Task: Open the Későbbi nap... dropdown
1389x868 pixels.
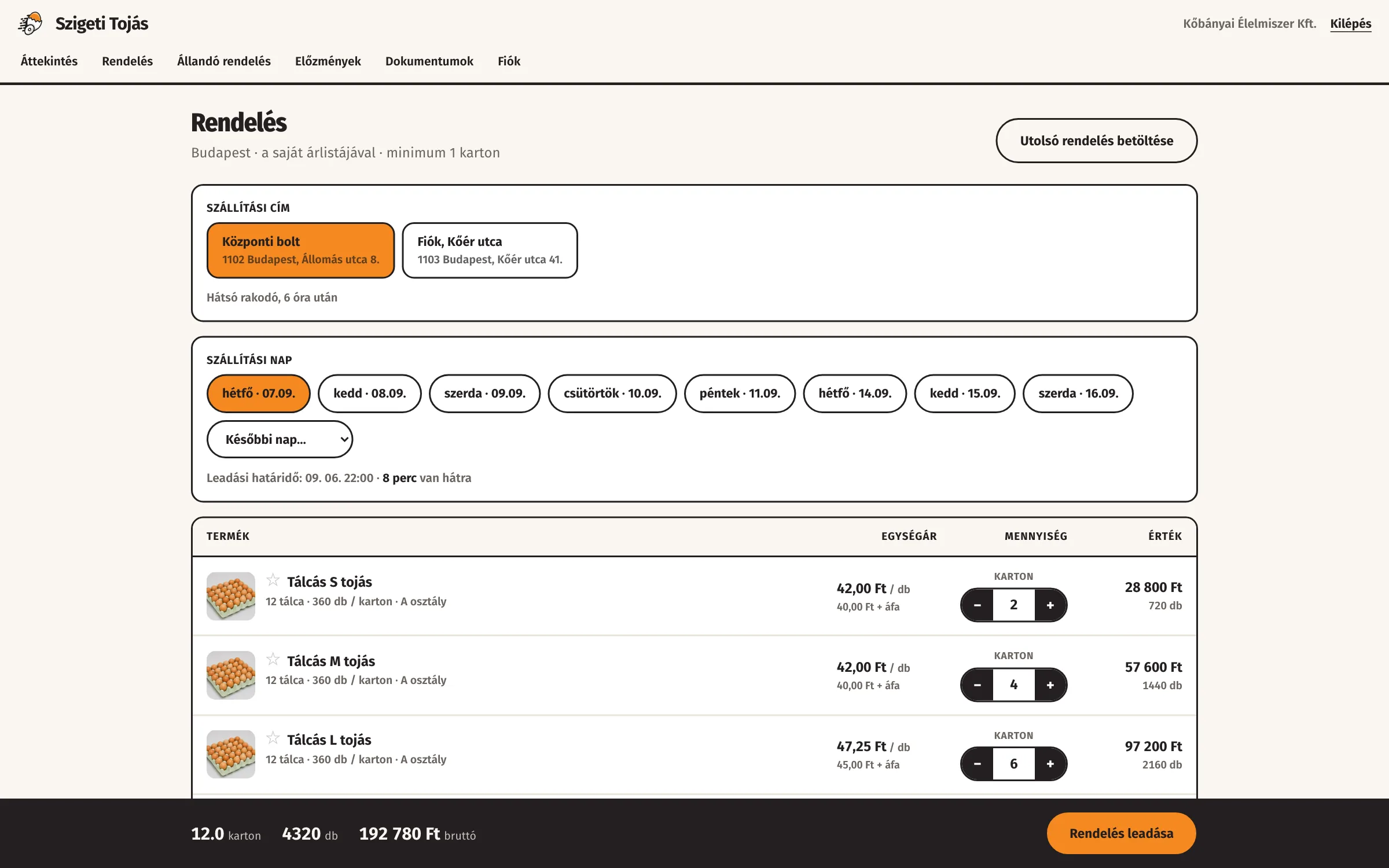Action: click(x=280, y=439)
